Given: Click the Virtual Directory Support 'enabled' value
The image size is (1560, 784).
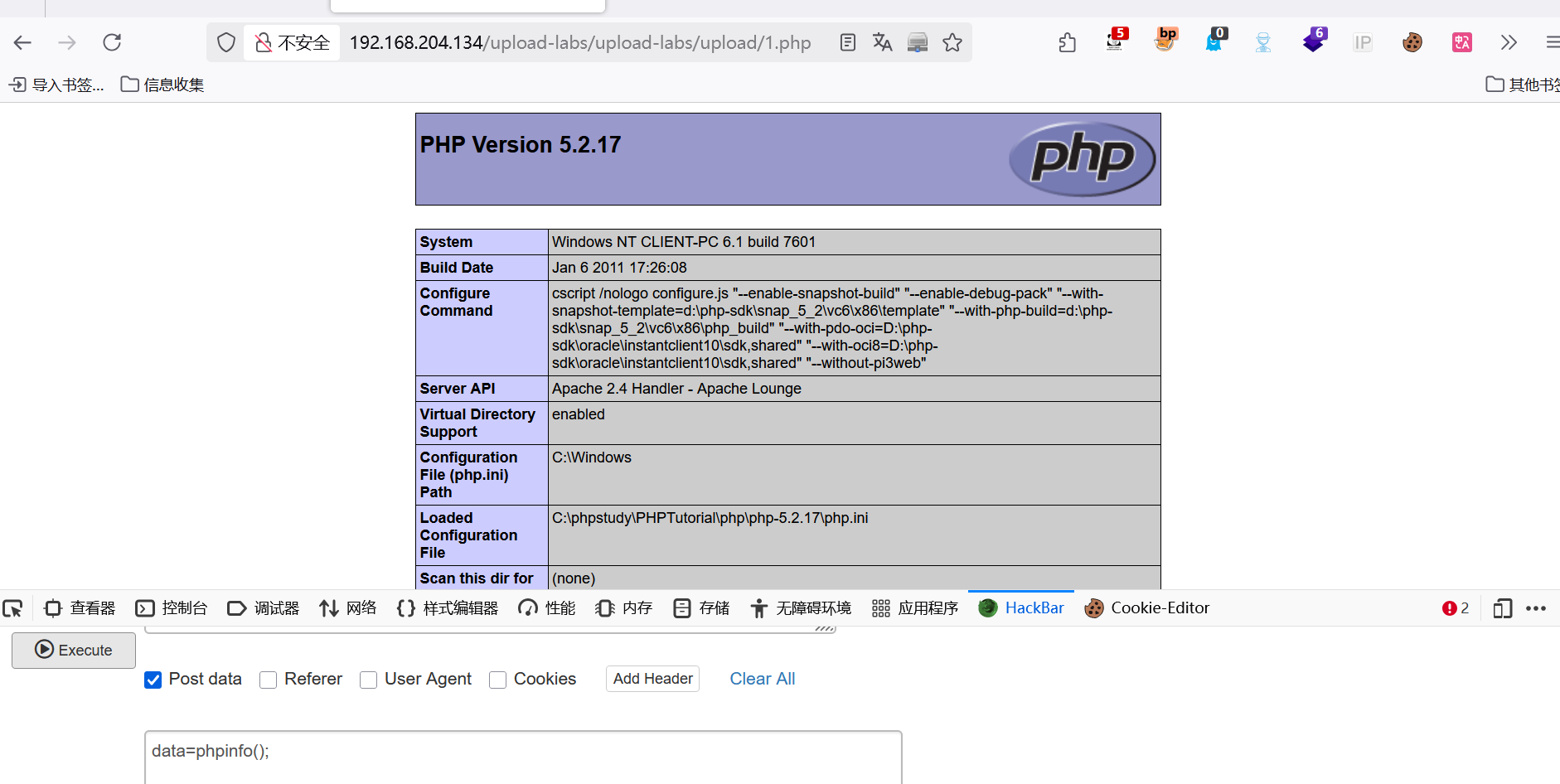Looking at the screenshot, I should click(579, 414).
